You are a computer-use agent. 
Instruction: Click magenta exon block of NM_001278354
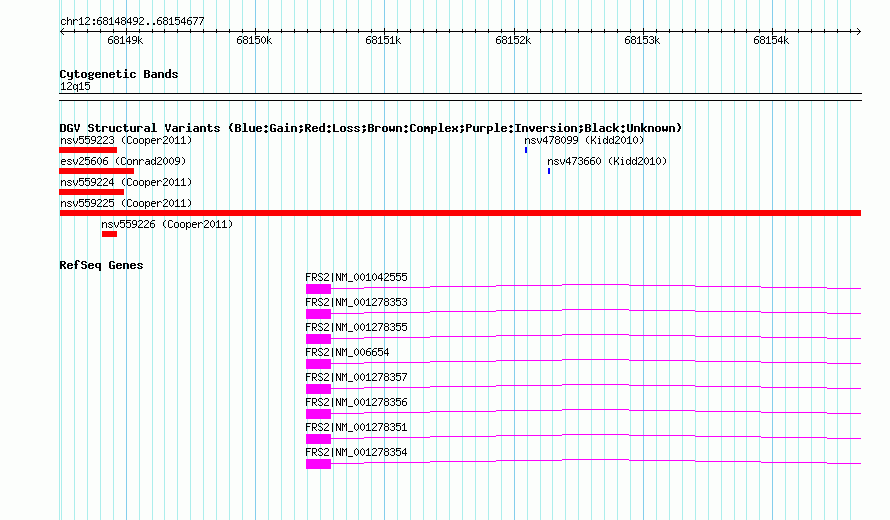tap(318, 464)
